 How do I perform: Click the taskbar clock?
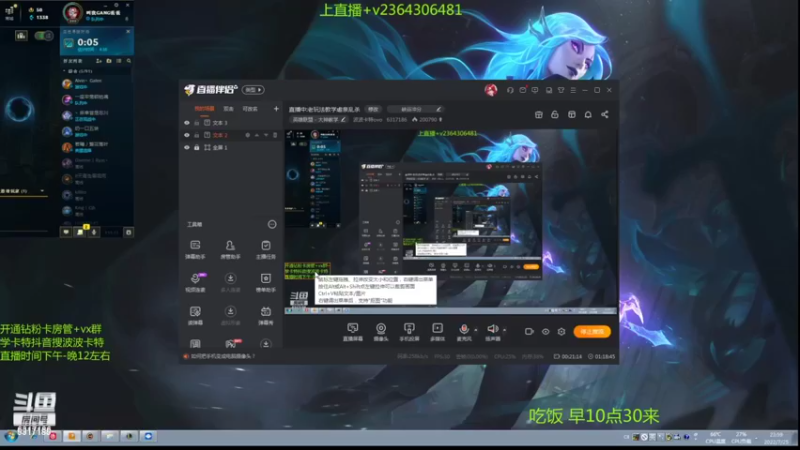tap(778, 437)
